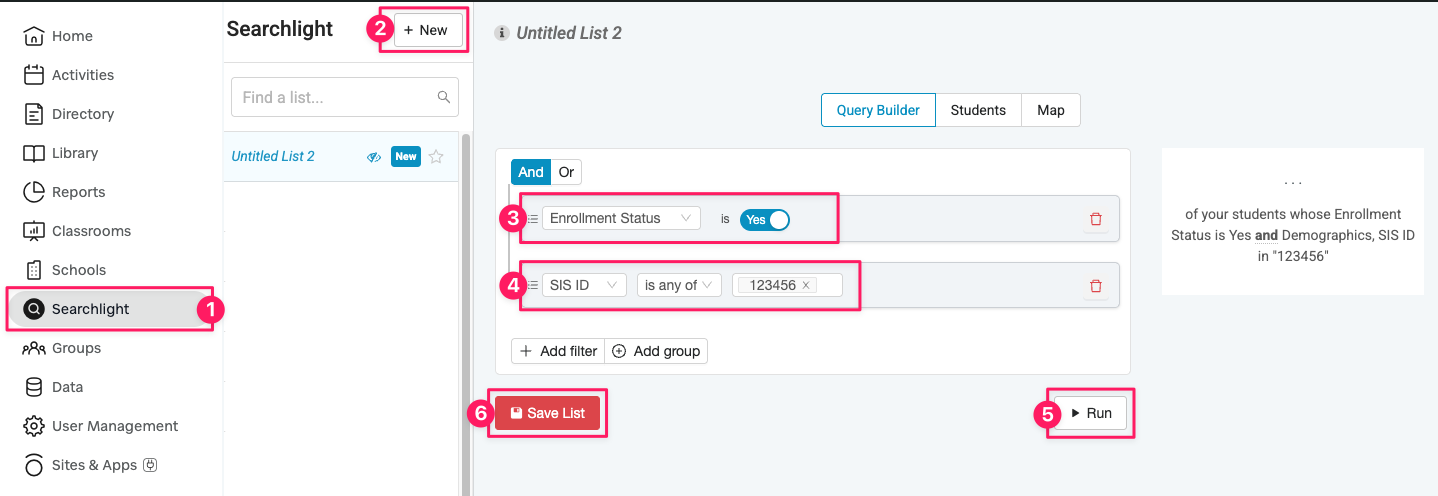Screen dimensions: 1438x496
Task: Click the list panel vertical scrollbar
Action: point(465,300)
